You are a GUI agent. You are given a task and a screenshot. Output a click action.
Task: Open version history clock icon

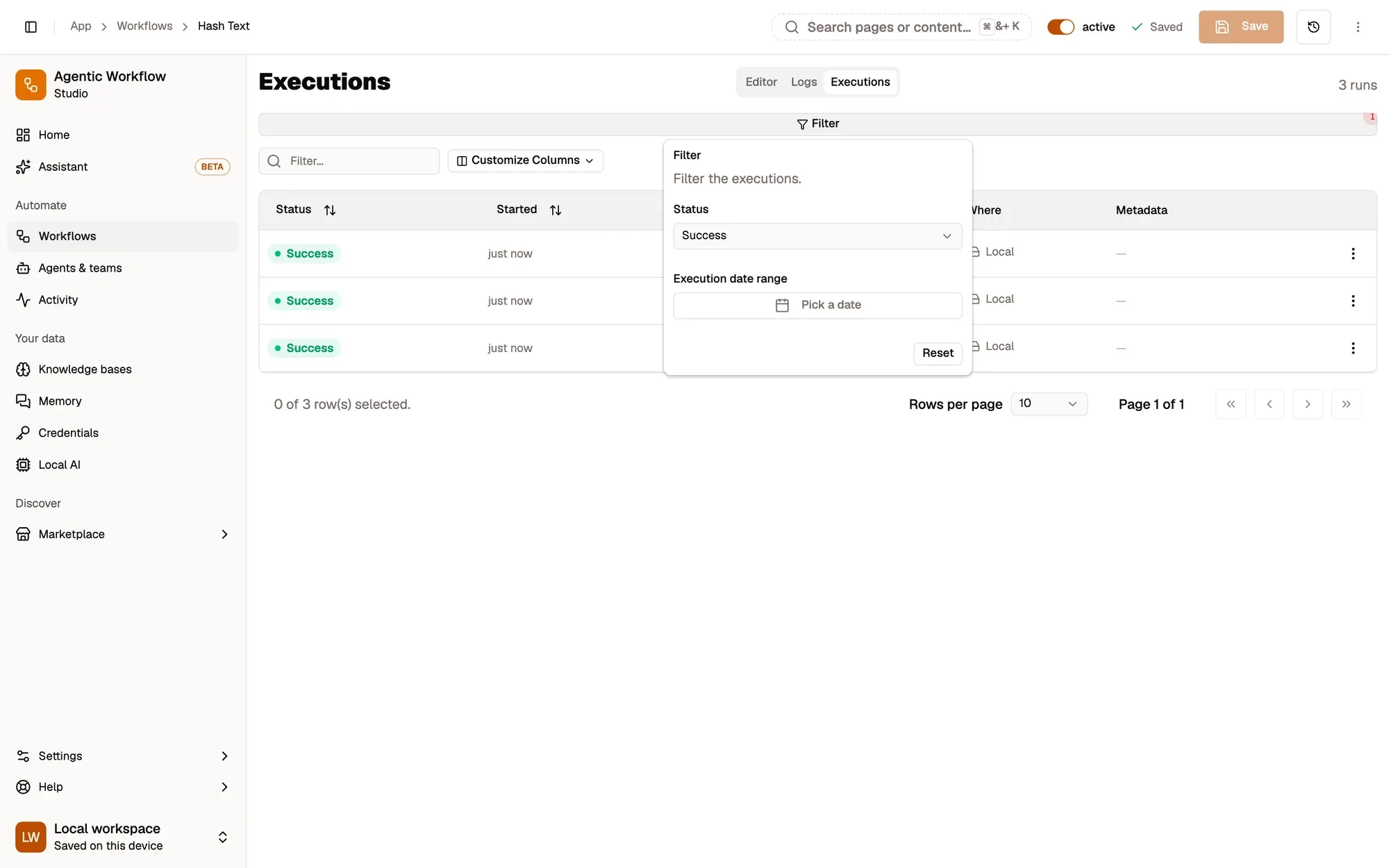[x=1313, y=26]
